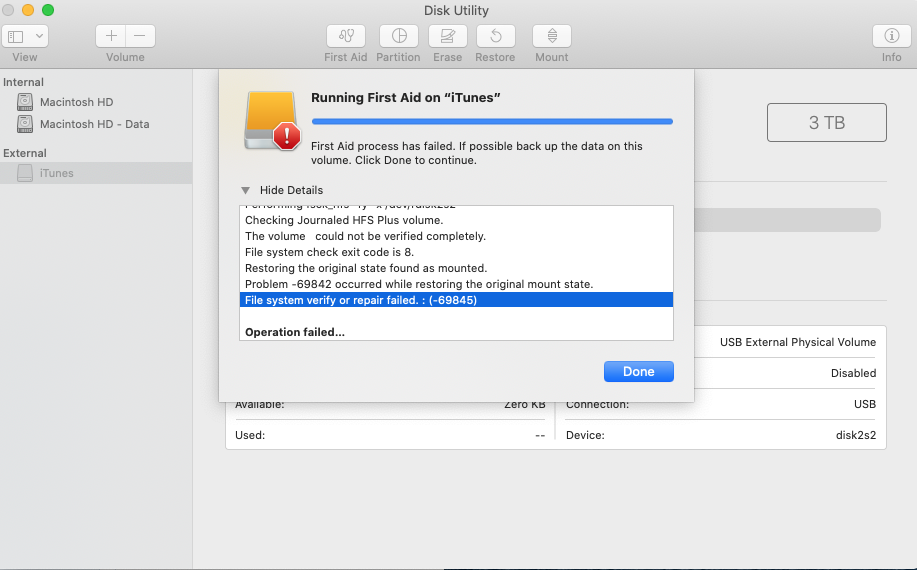The height and width of the screenshot is (570, 917).
Task: Open the View dropdown chevron
Action: tap(39, 36)
